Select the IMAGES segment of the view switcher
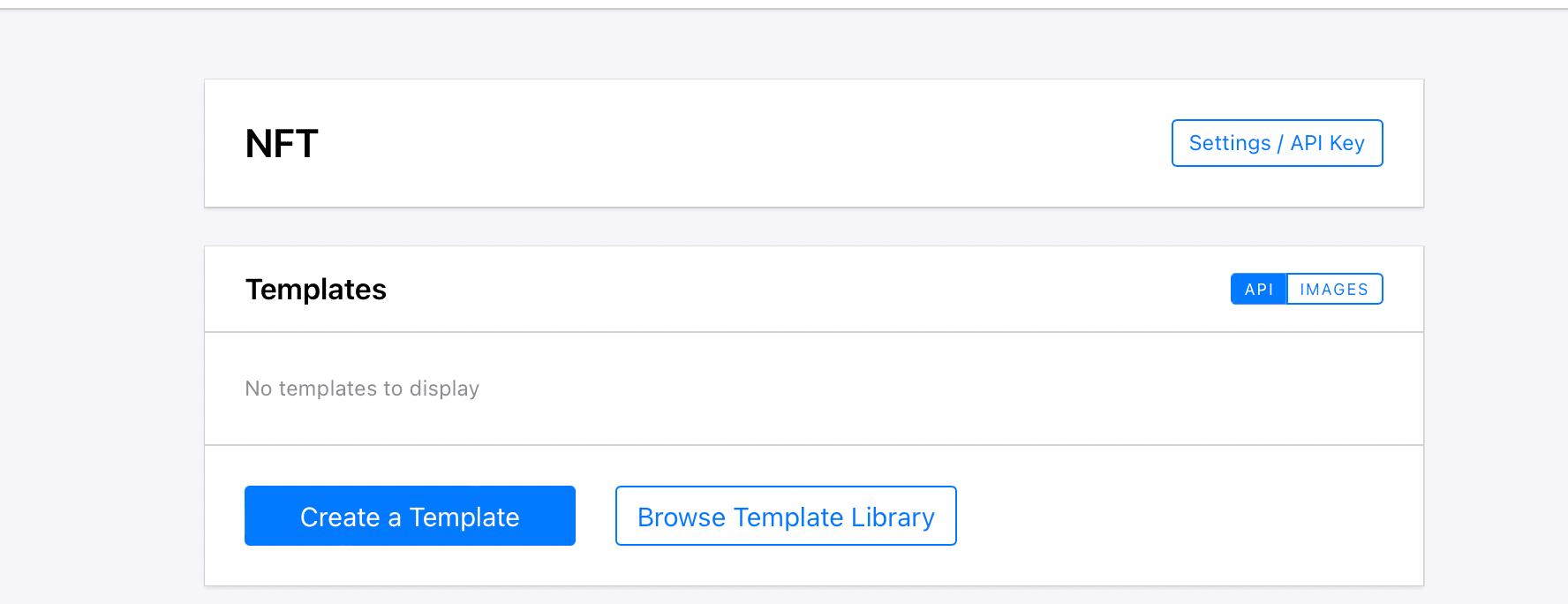 point(1334,290)
